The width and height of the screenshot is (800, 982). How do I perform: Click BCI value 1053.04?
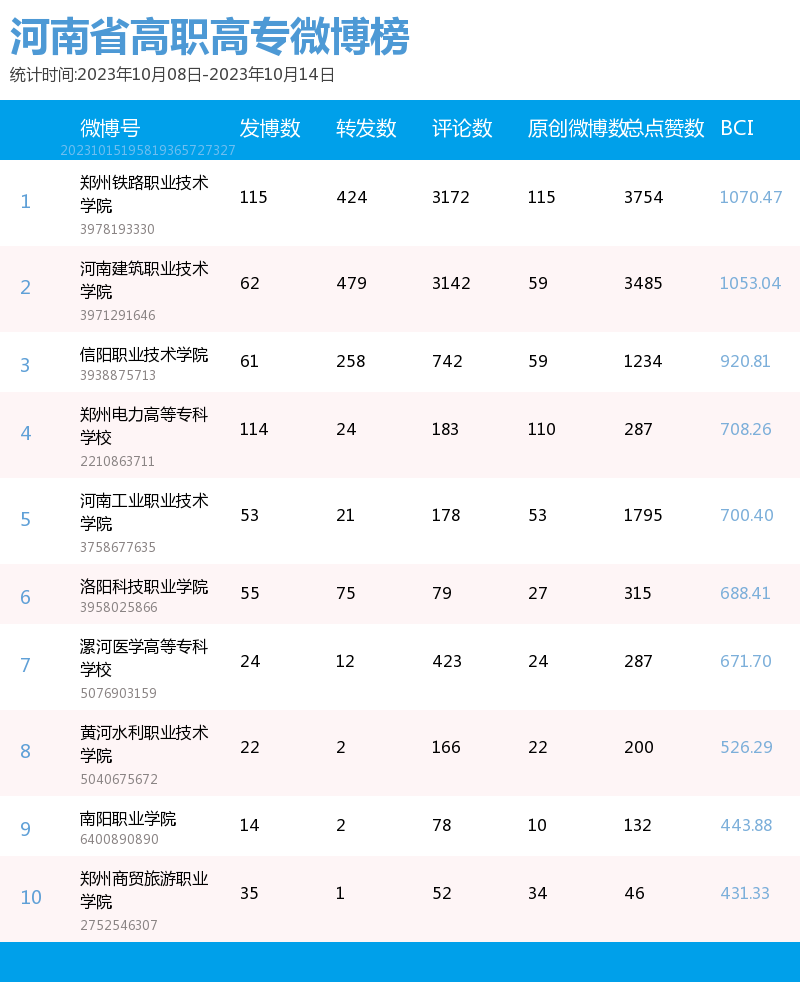coord(750,283)
